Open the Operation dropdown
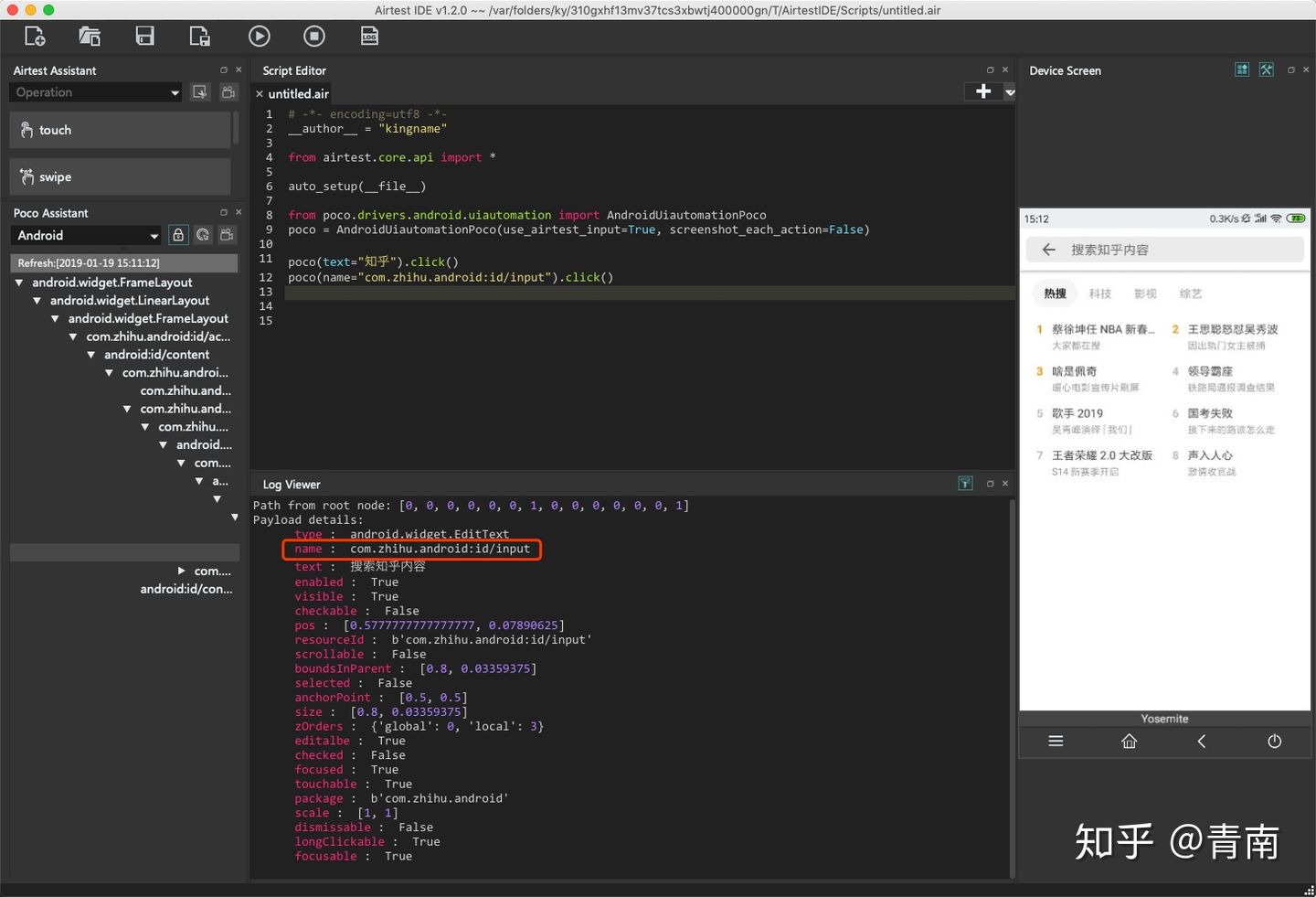1316x897 pixels. (x=96, y=92)
